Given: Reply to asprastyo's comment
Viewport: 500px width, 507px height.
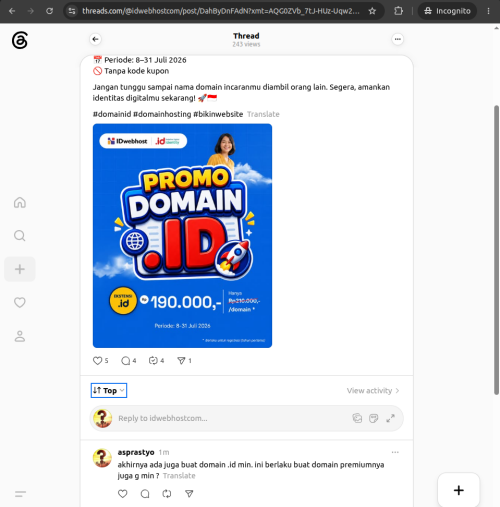Looking at the screenshot, I should pos(145,494).
